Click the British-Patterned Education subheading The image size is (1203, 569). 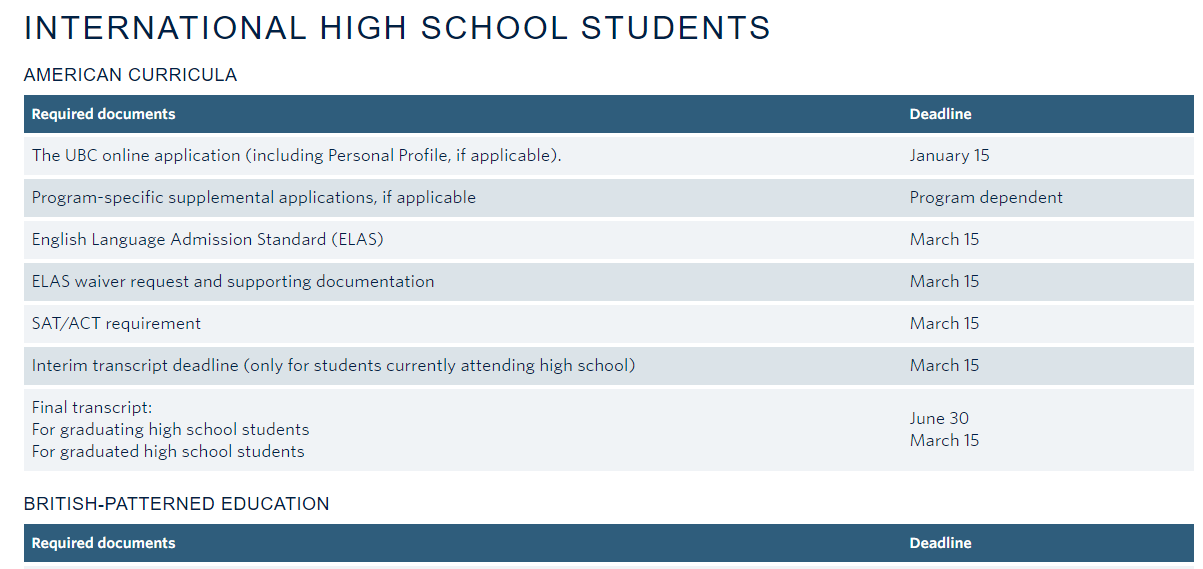point(177,504)
